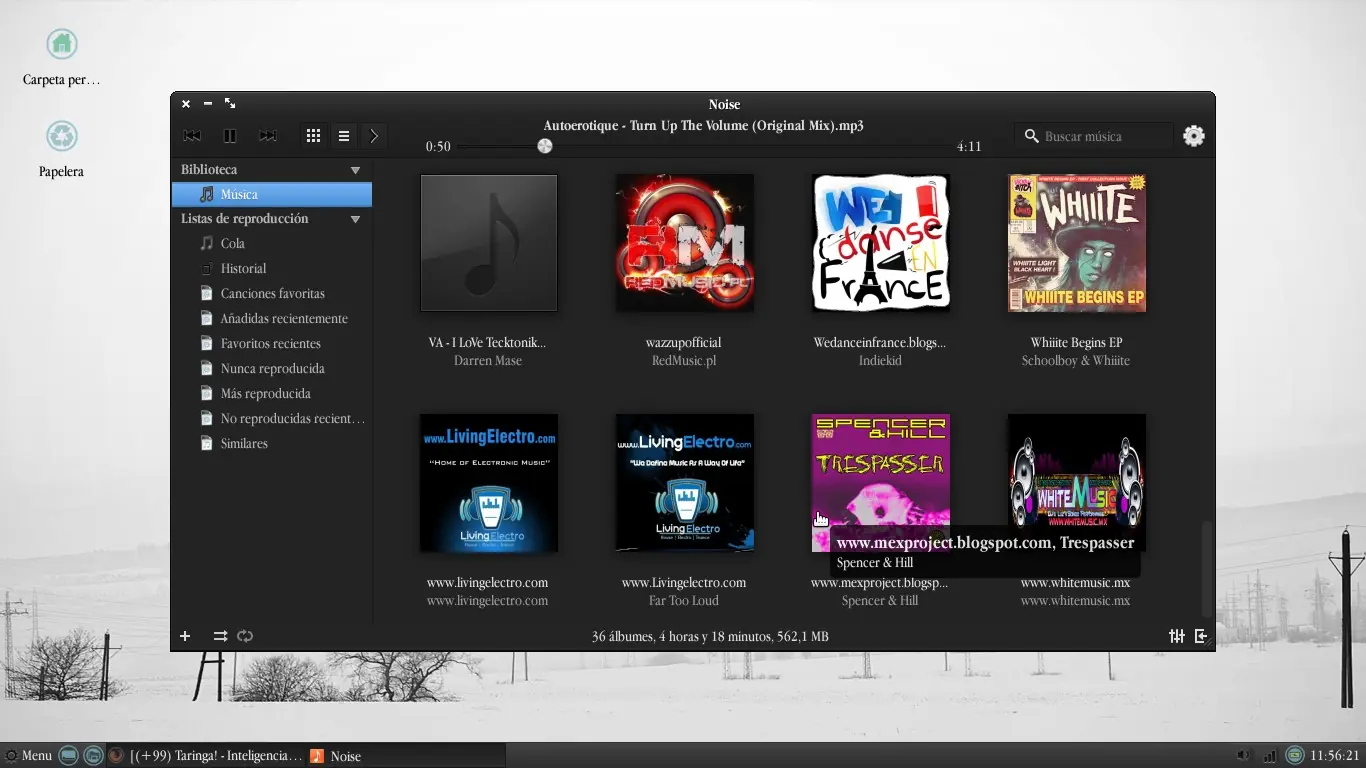Screen dimensions: 1366x768
Task: Click the 36 álbumes status text
Action: 710,636
